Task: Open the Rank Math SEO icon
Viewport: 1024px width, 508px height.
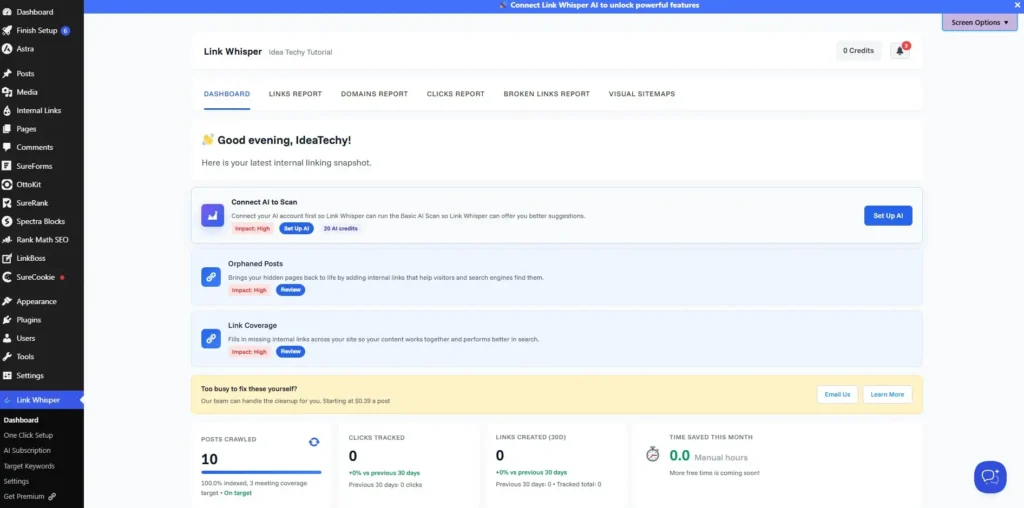Action: click(7, 240)
